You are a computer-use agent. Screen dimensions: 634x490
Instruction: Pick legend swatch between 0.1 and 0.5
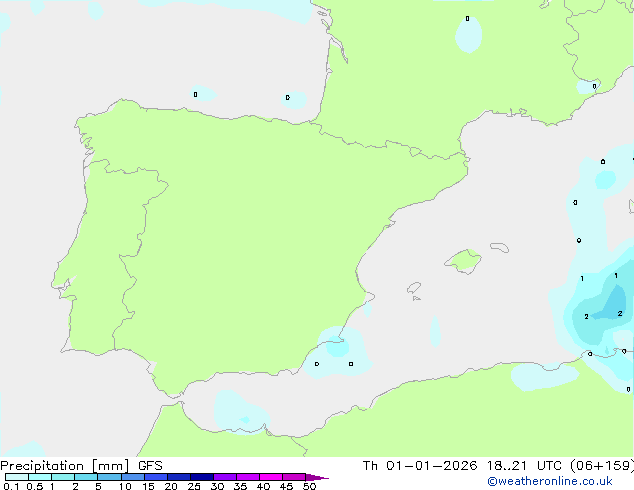[x=17, y=477]
